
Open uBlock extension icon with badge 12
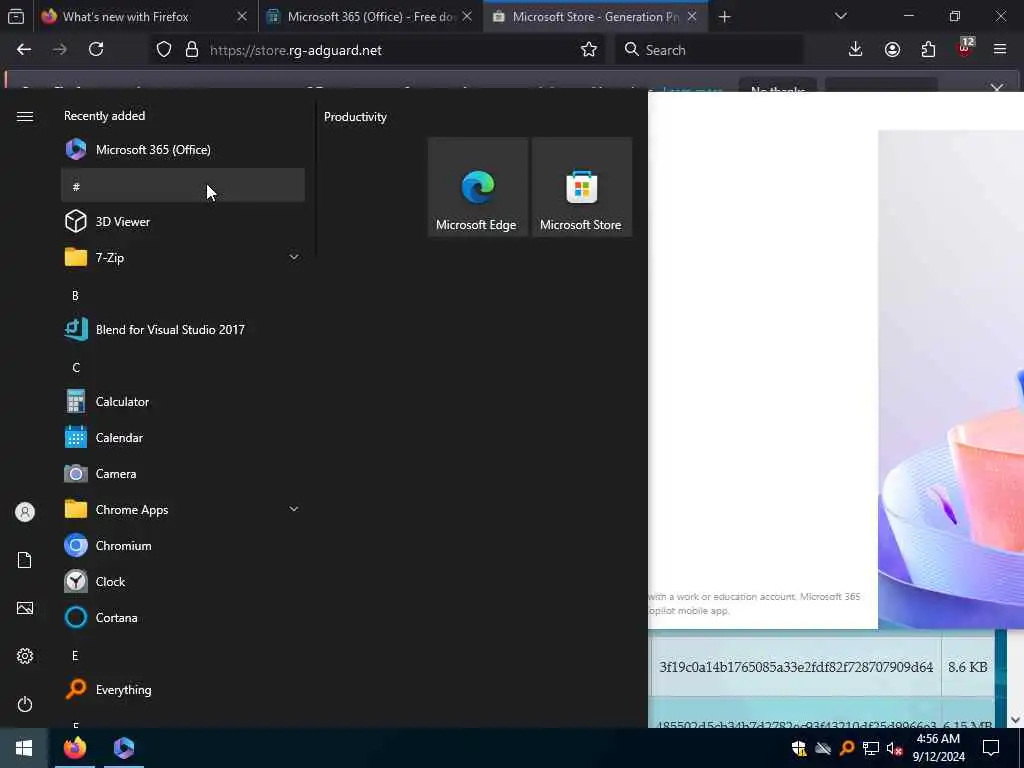tap(964, 48)
